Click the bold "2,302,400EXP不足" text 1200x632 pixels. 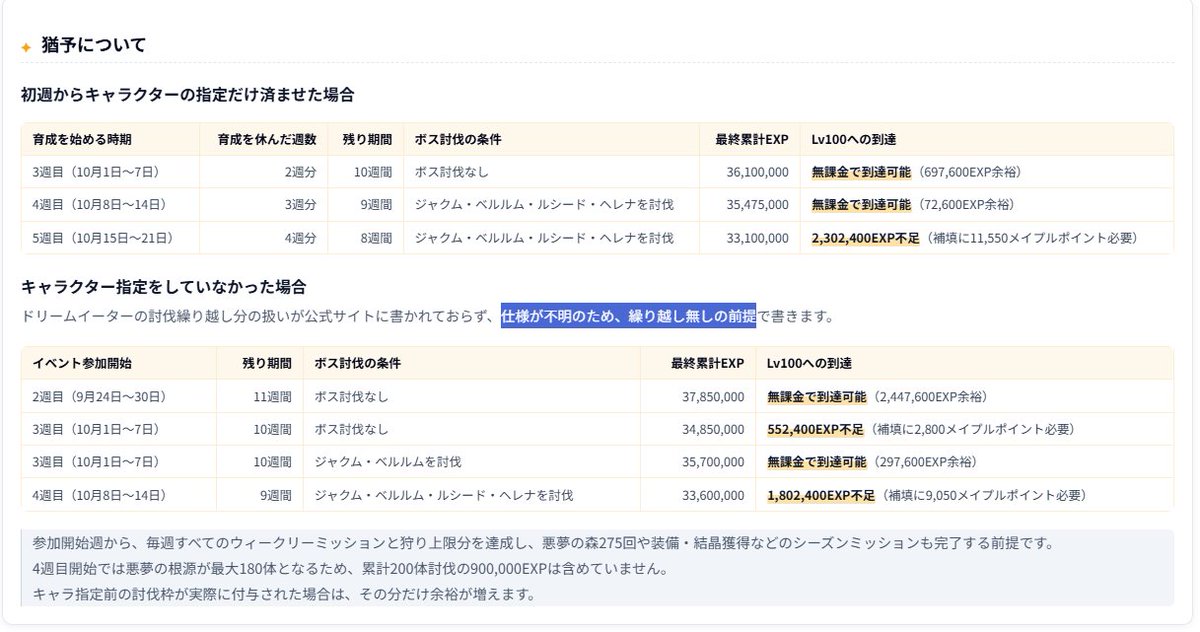click(866, 238)
